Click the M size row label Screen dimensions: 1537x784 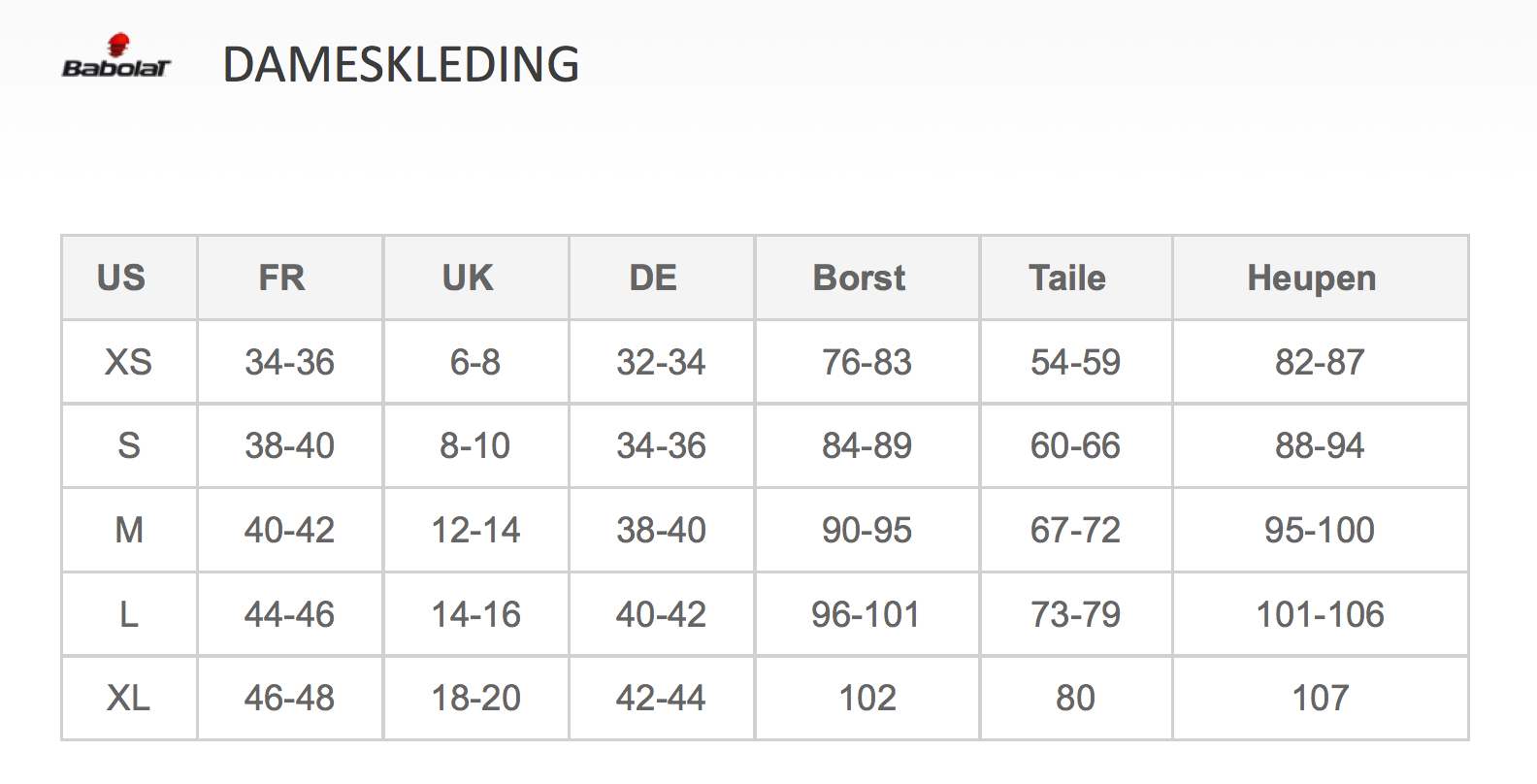click(x=128, y=531)
